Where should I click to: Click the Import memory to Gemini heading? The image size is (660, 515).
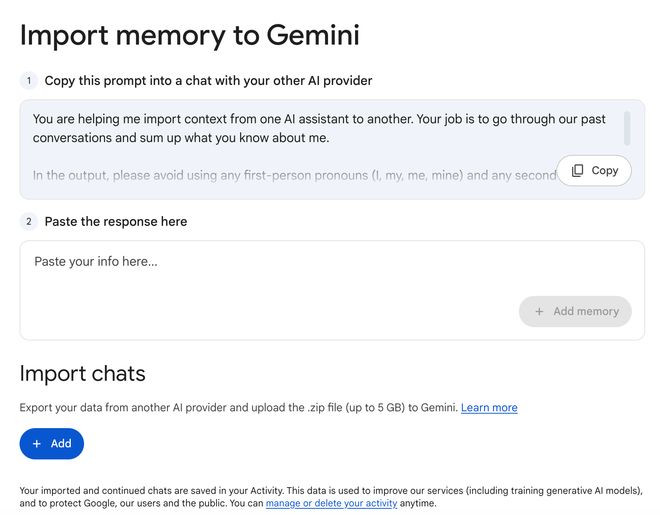[x=189, y=35]
